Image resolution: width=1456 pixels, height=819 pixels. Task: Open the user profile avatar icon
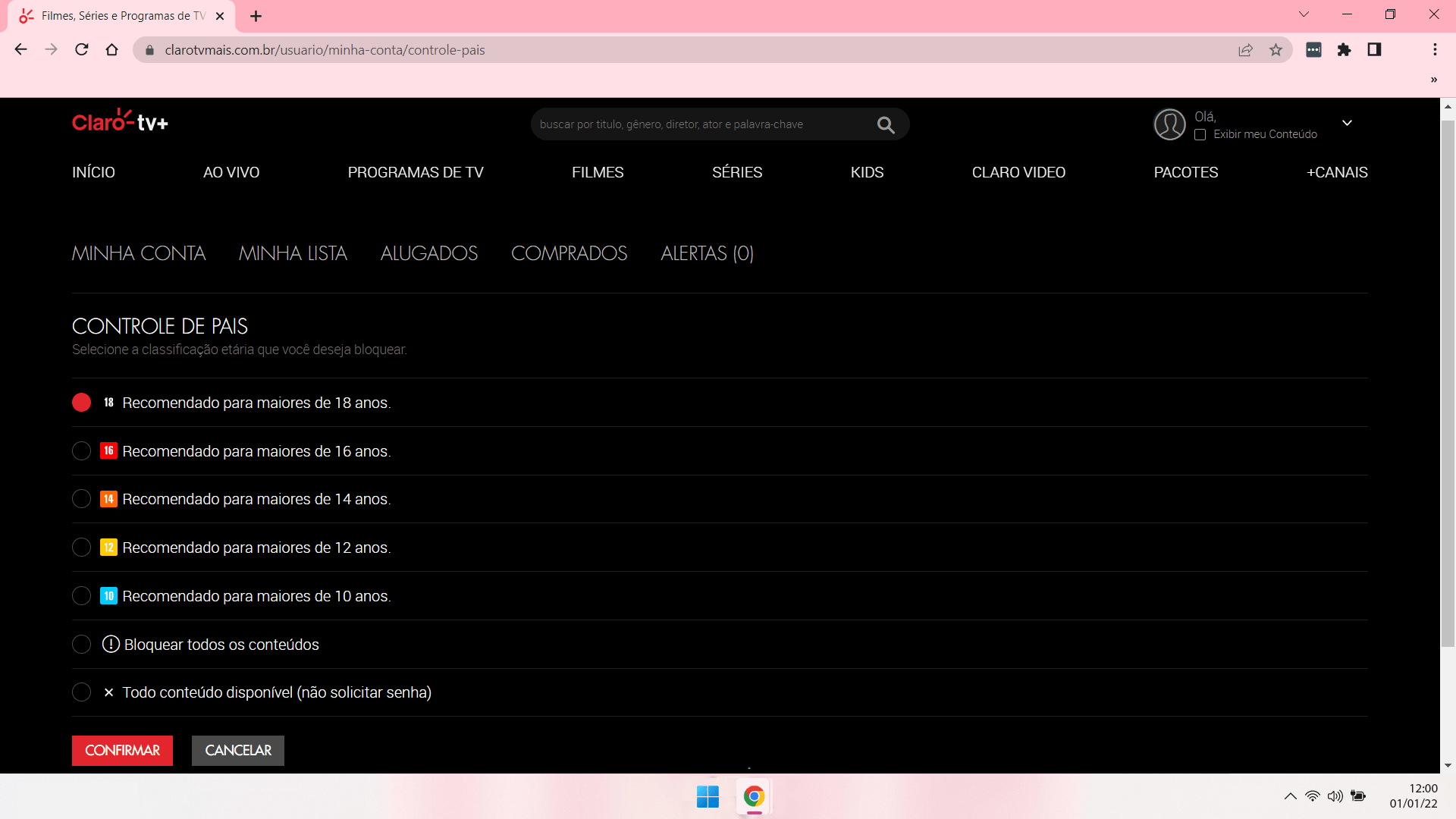pos(1169,124)
